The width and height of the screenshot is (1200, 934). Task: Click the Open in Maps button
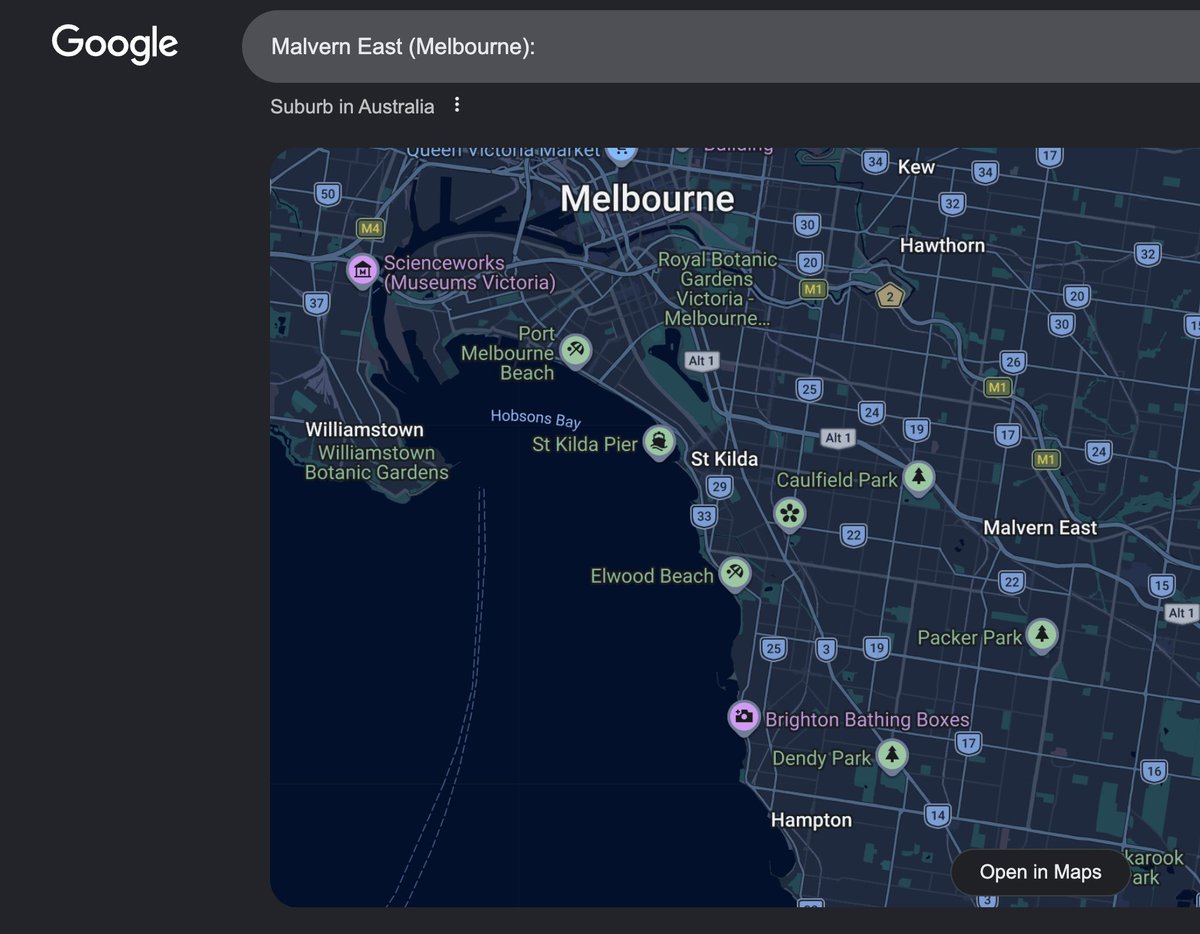(x=1040, y=872)
